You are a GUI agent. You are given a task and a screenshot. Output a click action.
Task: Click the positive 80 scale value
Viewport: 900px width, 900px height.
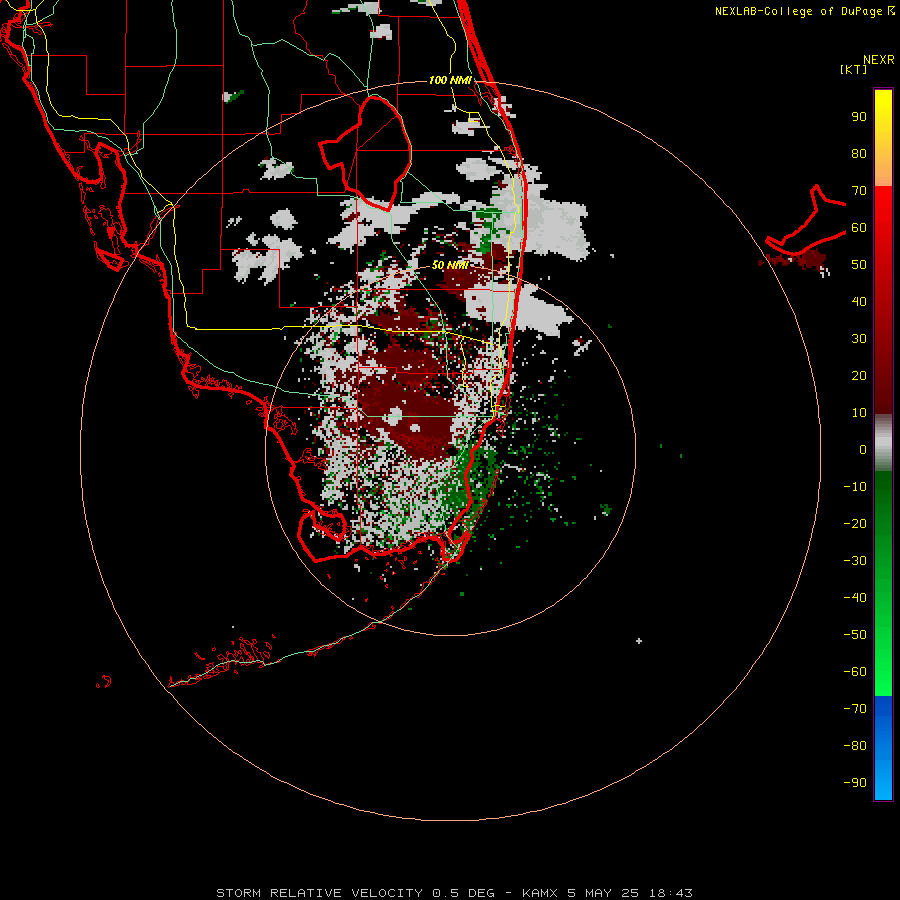tap(859, 154)
